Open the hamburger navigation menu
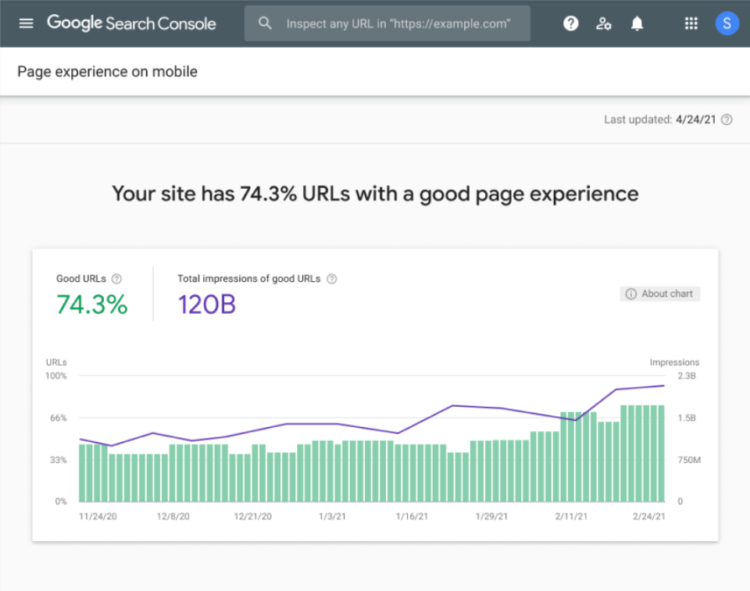 coord(26,23)
